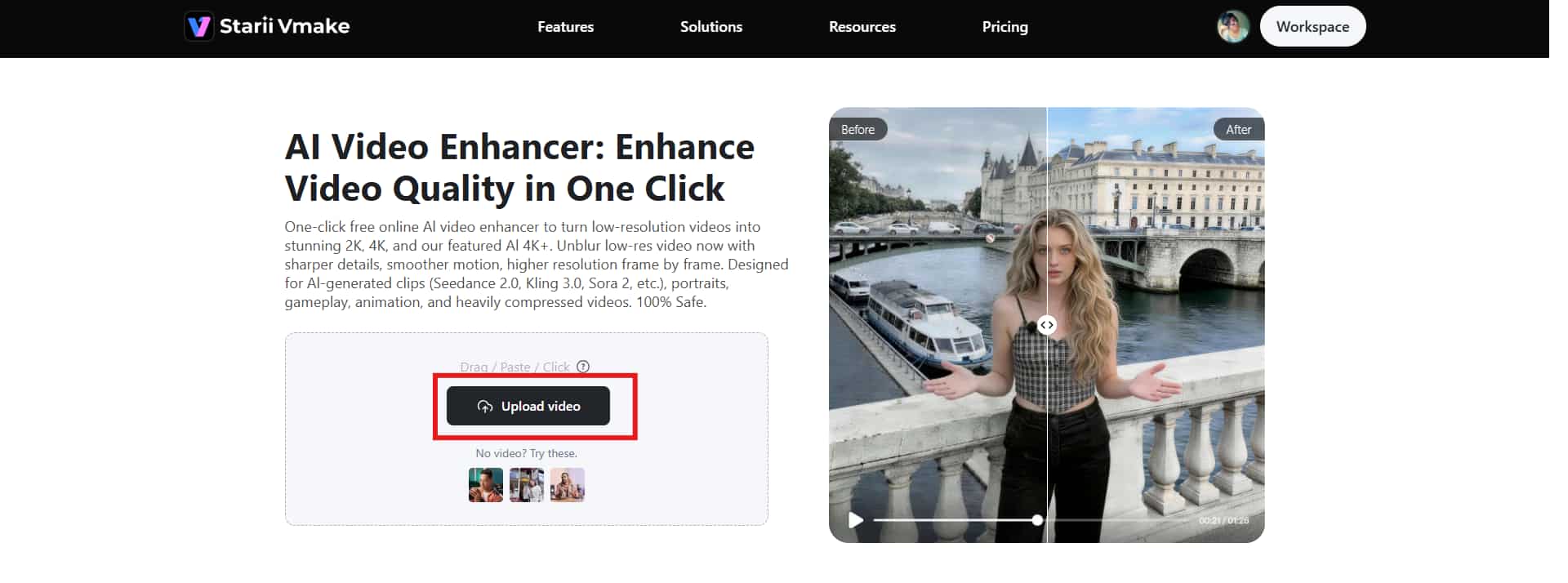
Task: Click the Drag / Paste / Click hint text
Action: tap(514, 367)
